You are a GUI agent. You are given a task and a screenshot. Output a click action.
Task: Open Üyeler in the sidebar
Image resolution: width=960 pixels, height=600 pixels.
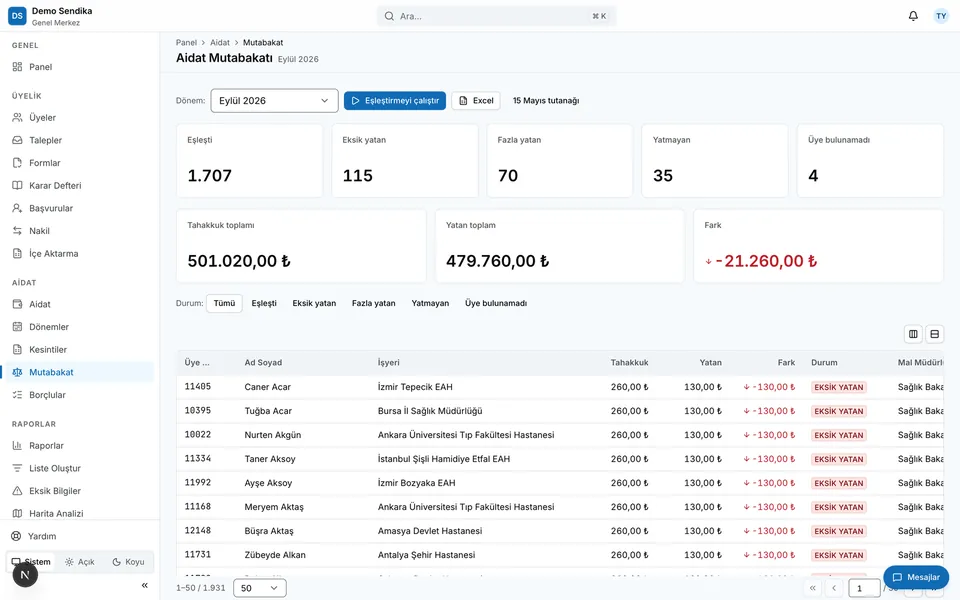pos(80,118)
